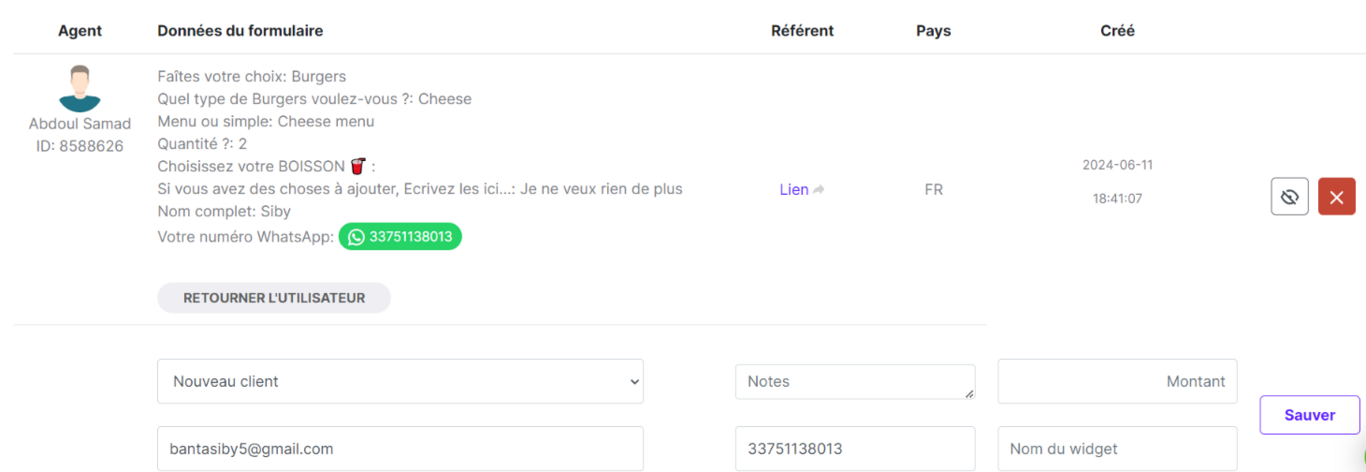Click the Nom du widget field

[1117, 449]
